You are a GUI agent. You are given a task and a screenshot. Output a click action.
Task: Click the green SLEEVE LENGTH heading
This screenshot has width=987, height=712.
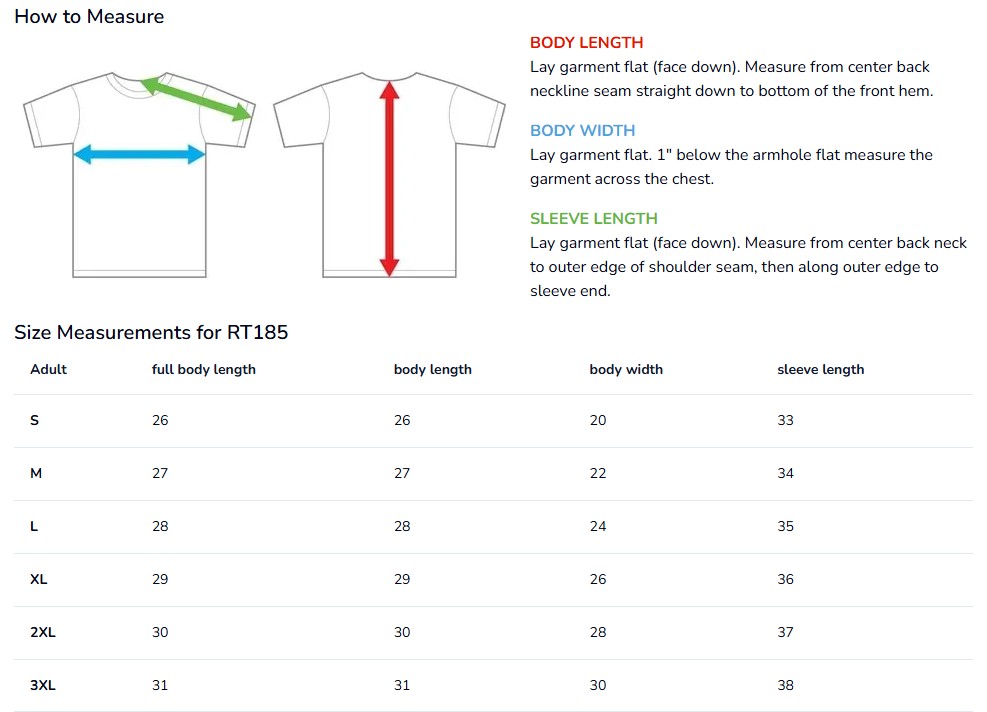pyautogui.click(x=593, y=219)
